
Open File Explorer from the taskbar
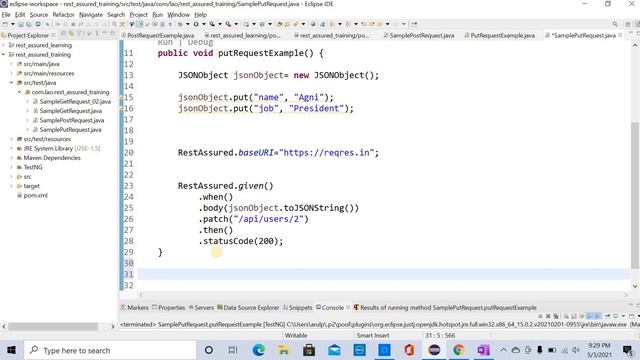pyautogui.click(x=283, y=350)
